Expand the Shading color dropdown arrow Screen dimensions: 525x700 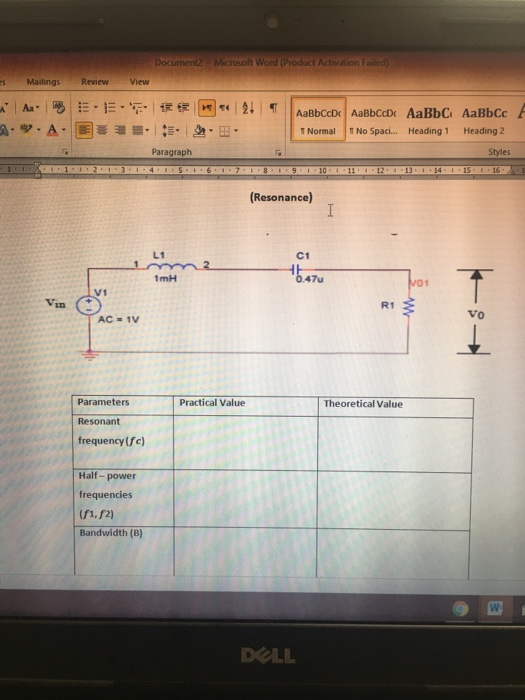point(210,131)
